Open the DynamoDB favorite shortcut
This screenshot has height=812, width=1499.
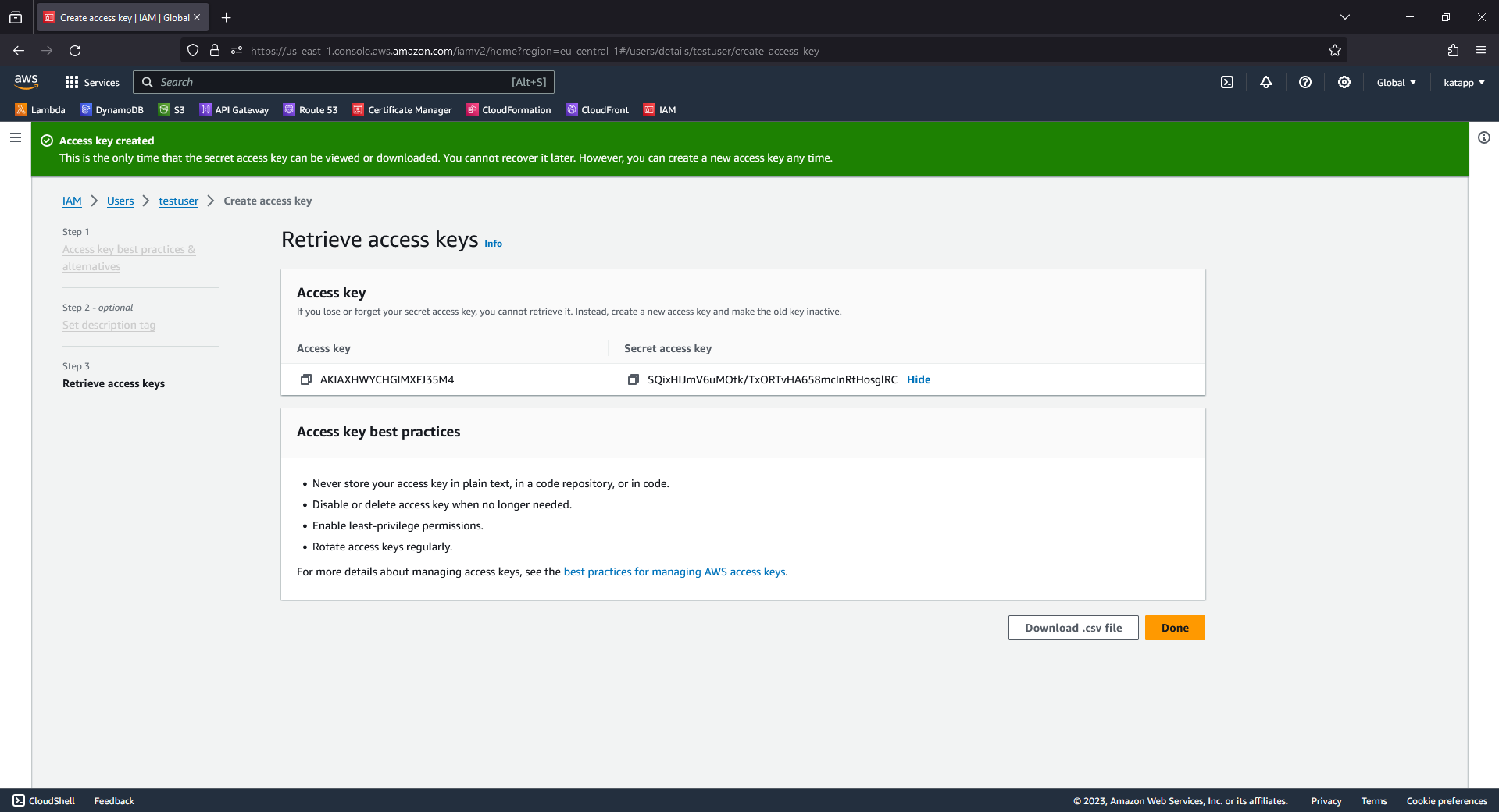(112, 110)
